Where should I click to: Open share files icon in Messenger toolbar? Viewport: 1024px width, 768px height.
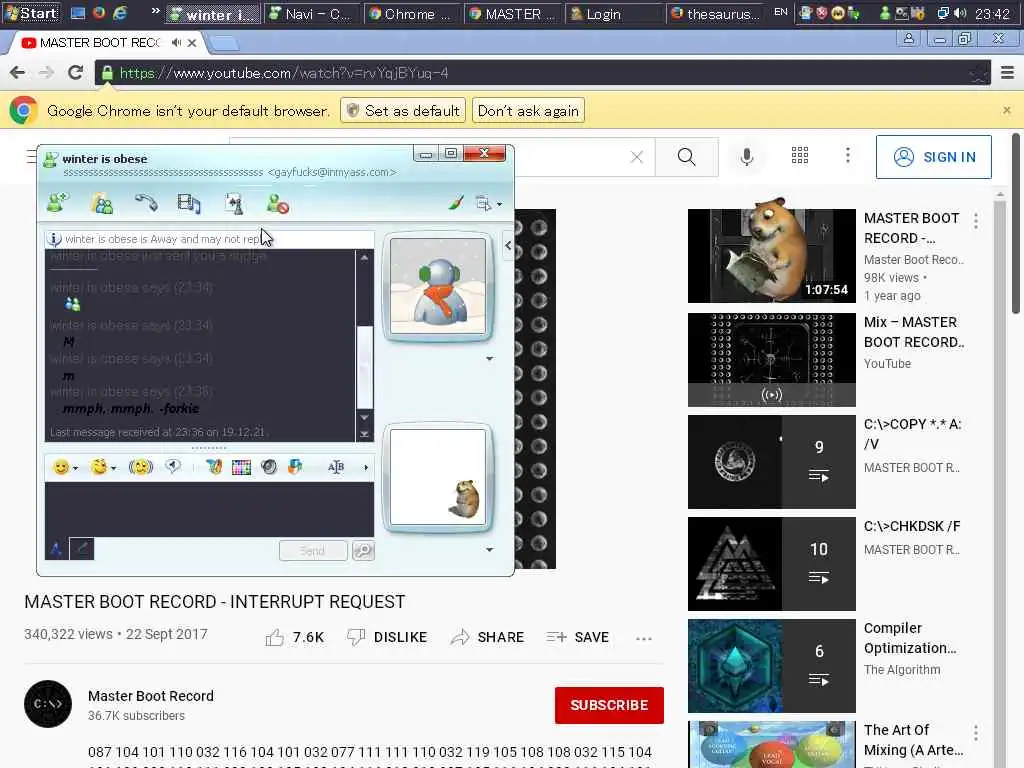tap(102, 204)
